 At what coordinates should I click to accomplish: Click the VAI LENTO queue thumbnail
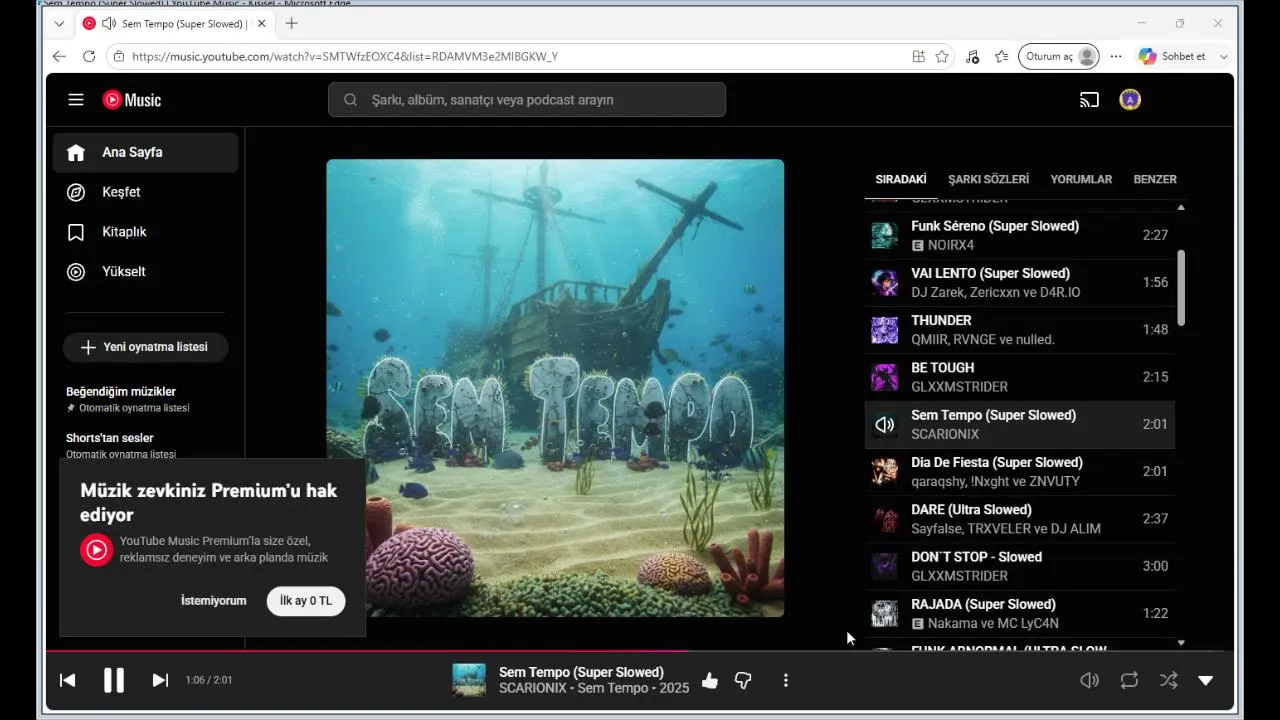coord(884,282)
